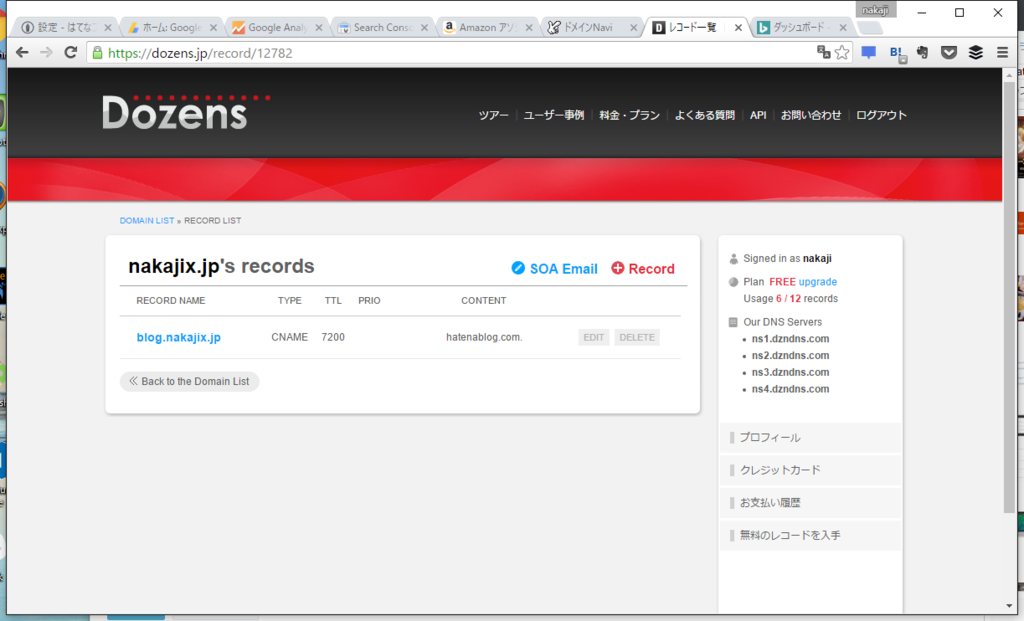Click the red plus icon to add a Record
Image resolution: width=1024 pixels, height=621 pixels.
pos(618,268)
